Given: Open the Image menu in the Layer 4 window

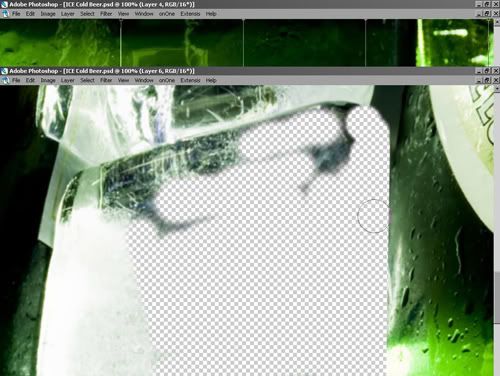Looking at the screenshot, I should (x=48, y=14).
